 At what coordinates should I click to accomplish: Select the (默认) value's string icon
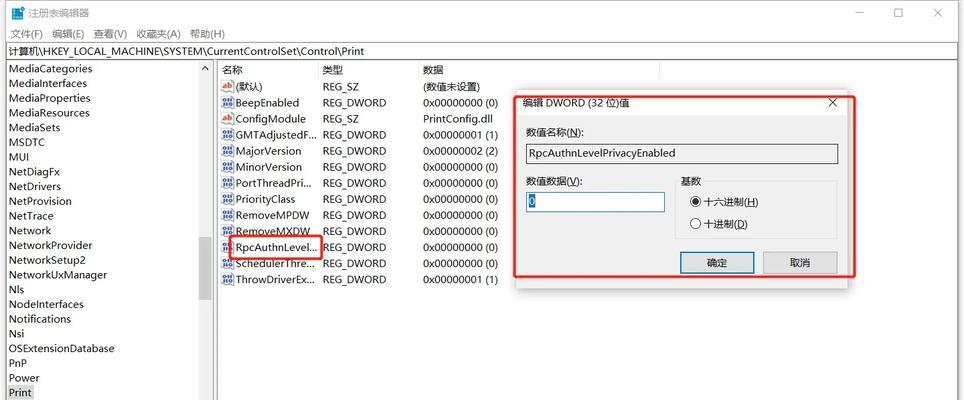(227, 87)
